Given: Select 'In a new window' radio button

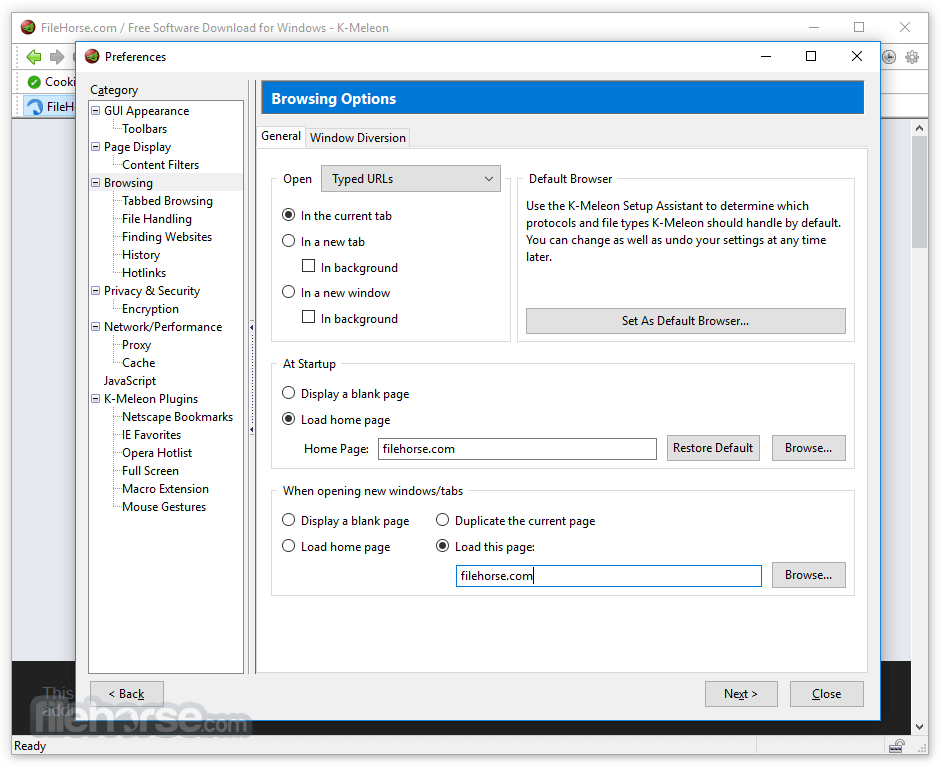Looking at the screenshot, I should click(289, 292).
